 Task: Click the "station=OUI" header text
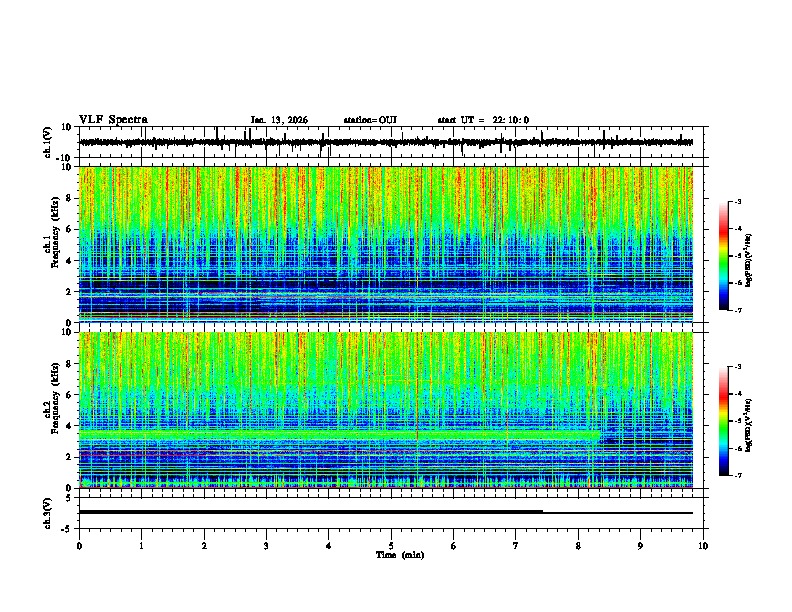point(370,120)
